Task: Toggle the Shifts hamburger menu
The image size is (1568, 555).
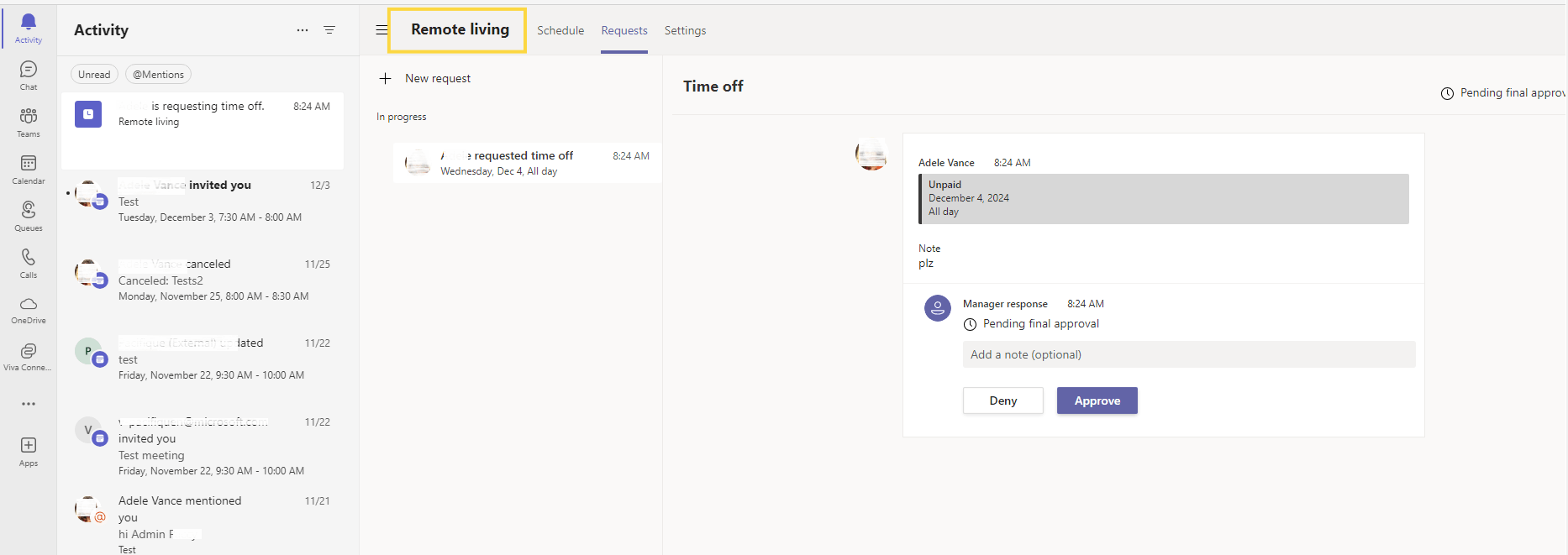Action: click(381, 30)
